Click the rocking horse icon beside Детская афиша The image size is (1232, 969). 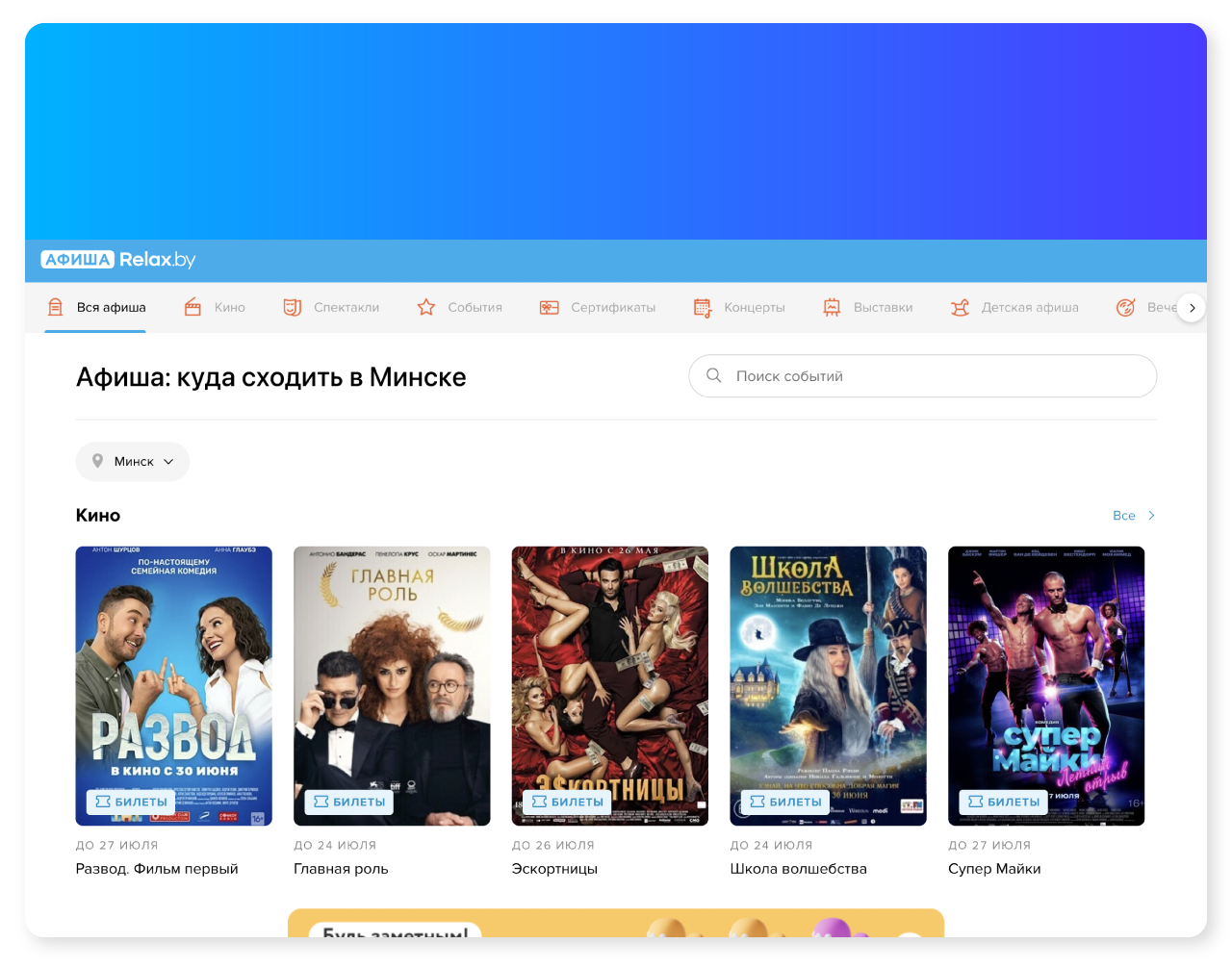tap(960, 307)
